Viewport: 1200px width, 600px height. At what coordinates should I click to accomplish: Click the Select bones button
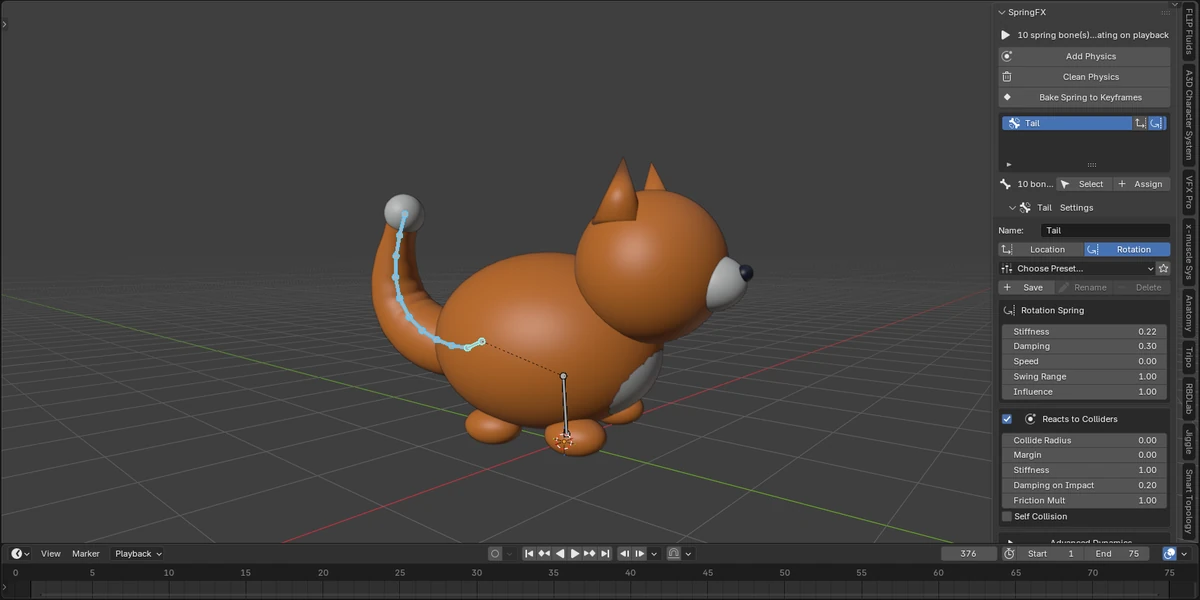tap(1082, 184)
